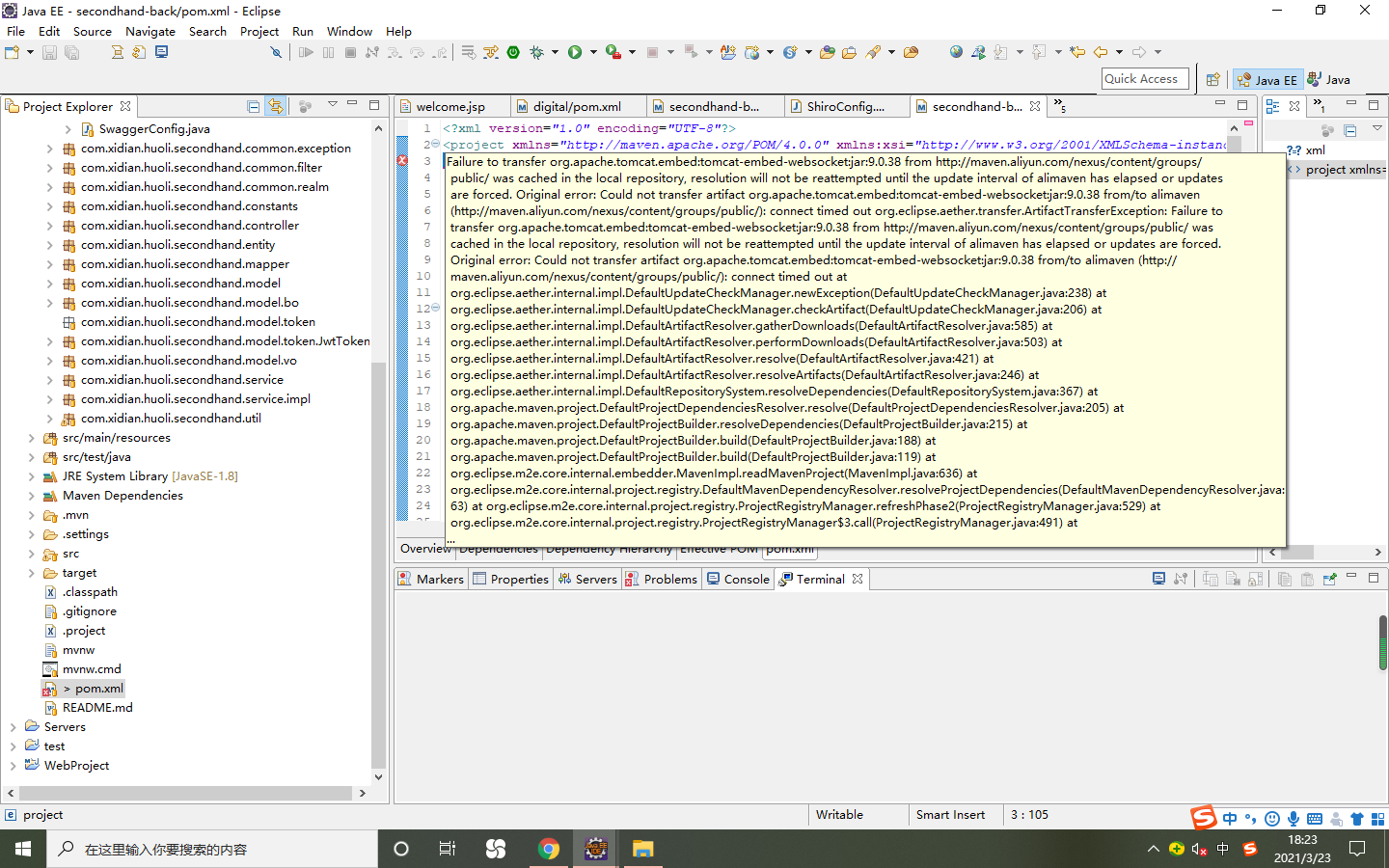Switch to the Dependencies tab of pom editor

tap(499, 549)
